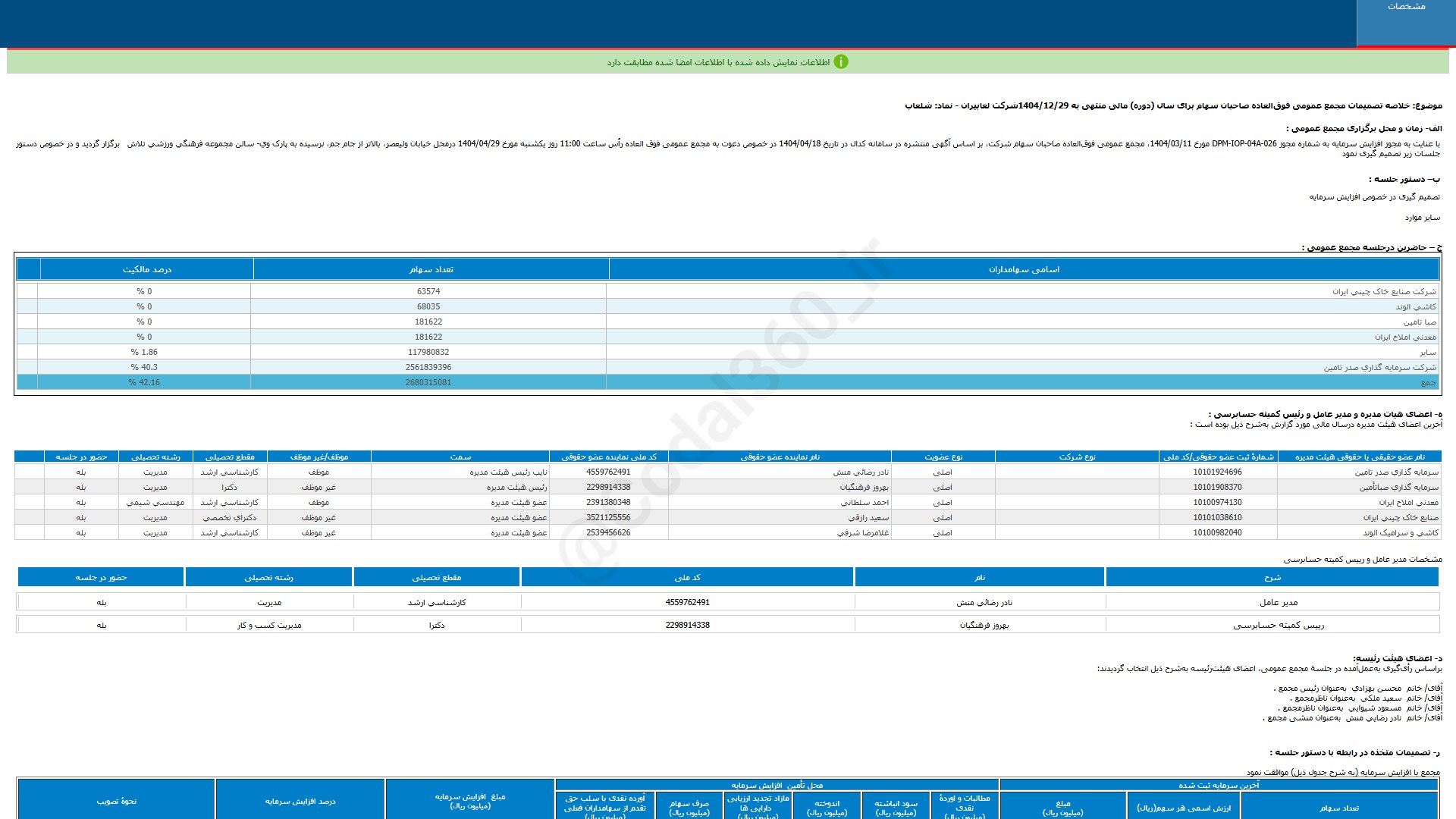Click the 'مدیر عامل' row label
Image resolution: width=1456 pixels, height=819 pixels.
tap(1279, 602)
